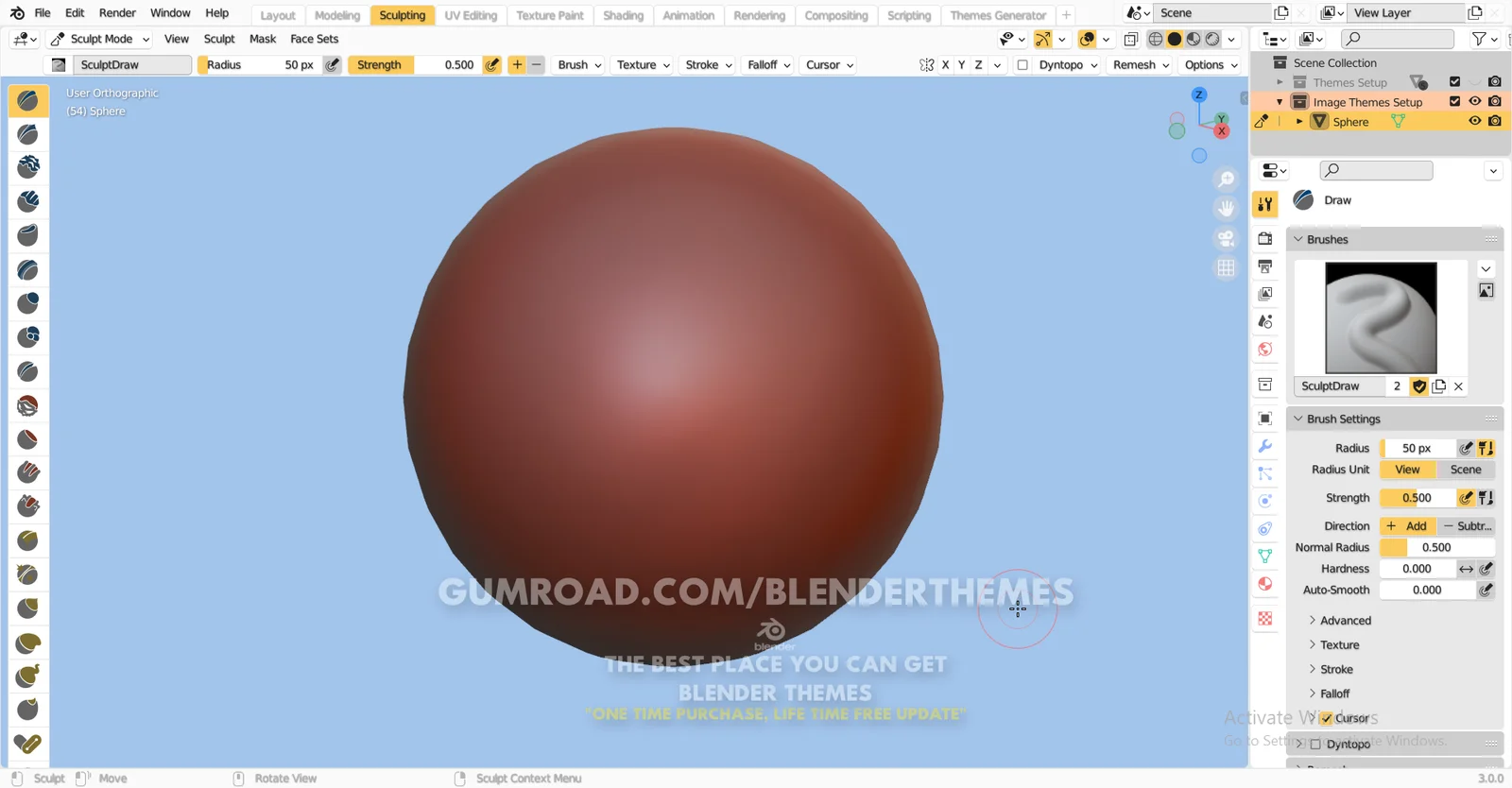Set Radius Unit to View
The image size is (1512, 788).
(x=1408, y=470)
